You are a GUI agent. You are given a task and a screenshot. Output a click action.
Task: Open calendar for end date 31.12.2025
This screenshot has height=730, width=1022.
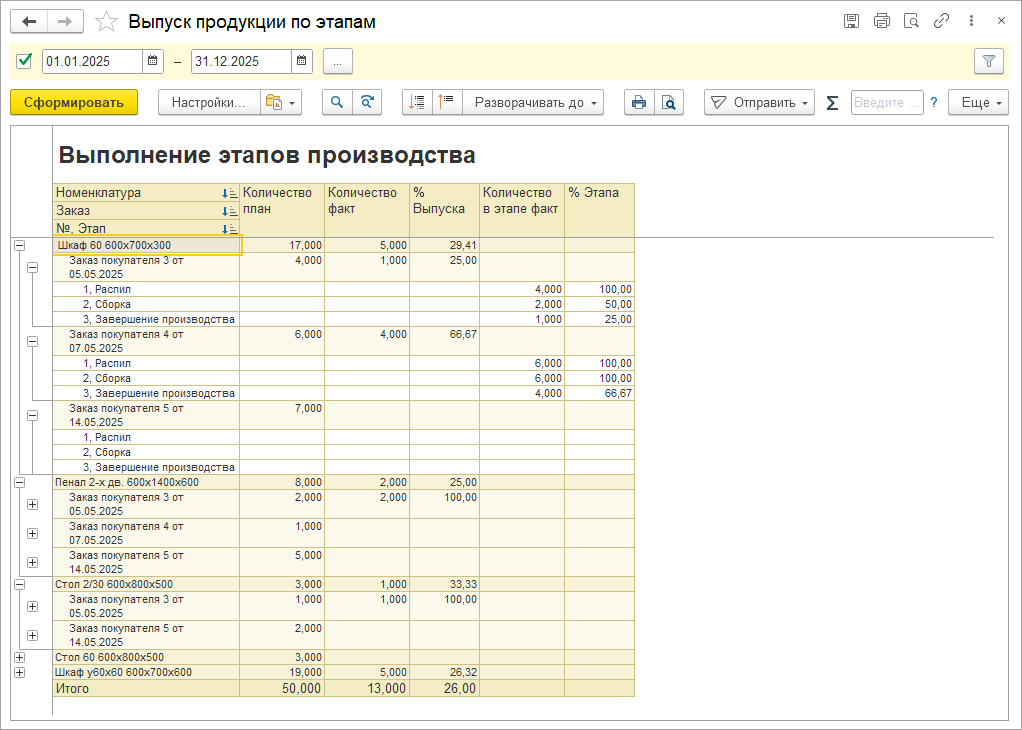pos(301,61)
